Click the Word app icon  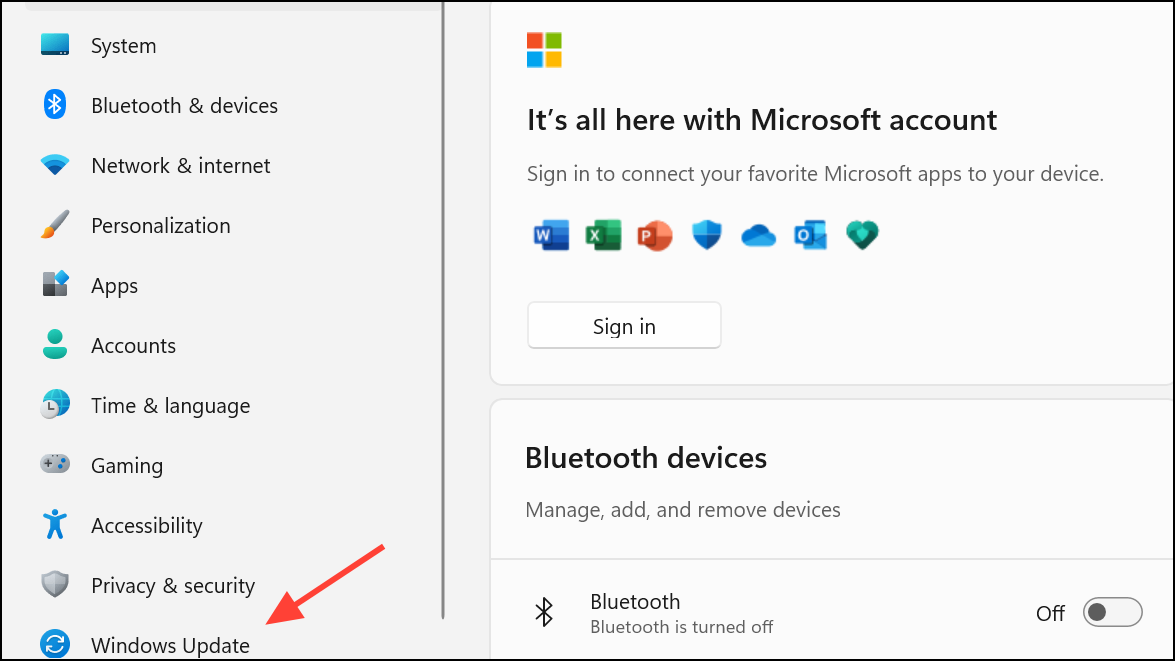point(551,235)
